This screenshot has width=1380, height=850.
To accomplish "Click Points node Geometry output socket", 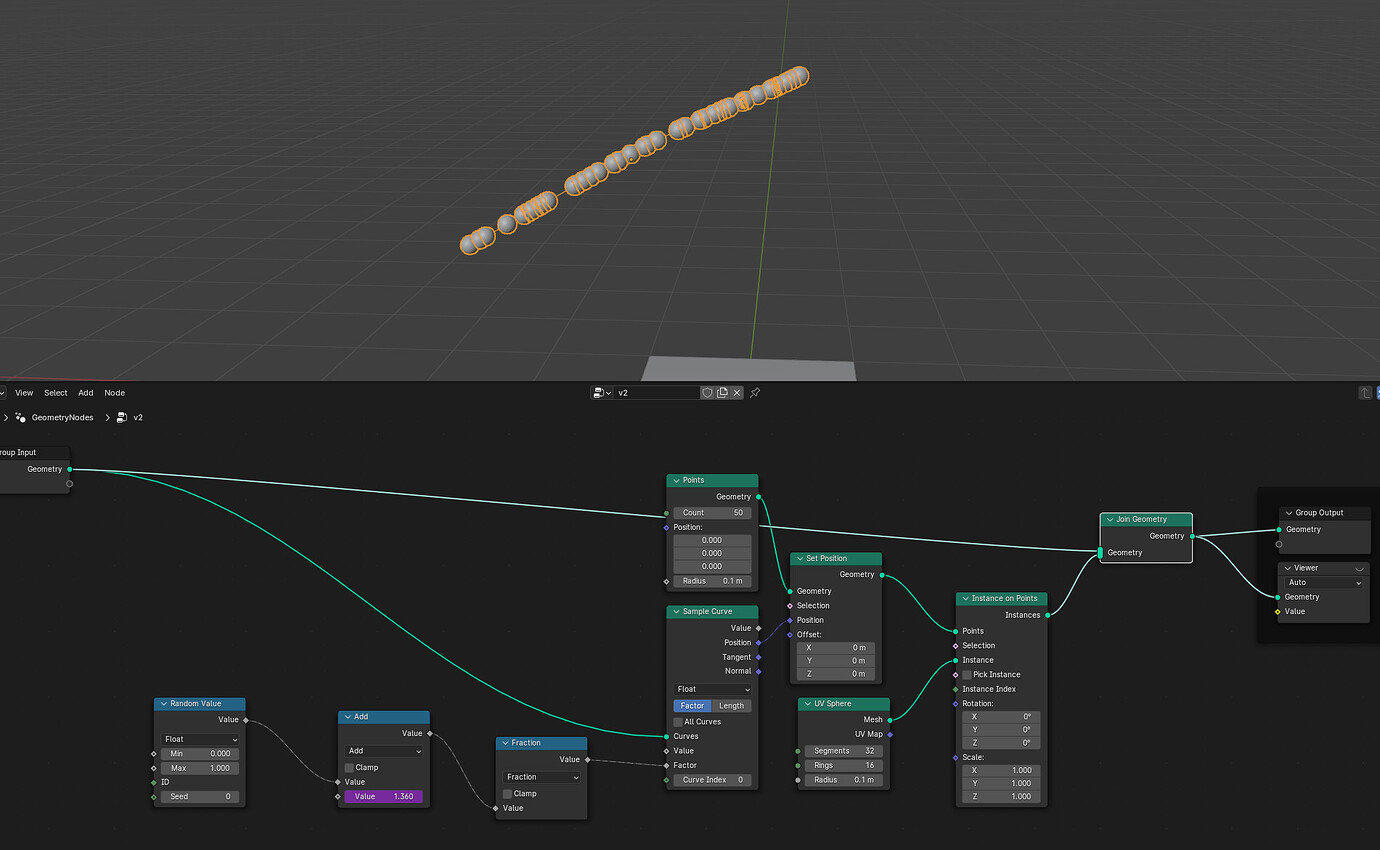I will (x=758, y=496).
